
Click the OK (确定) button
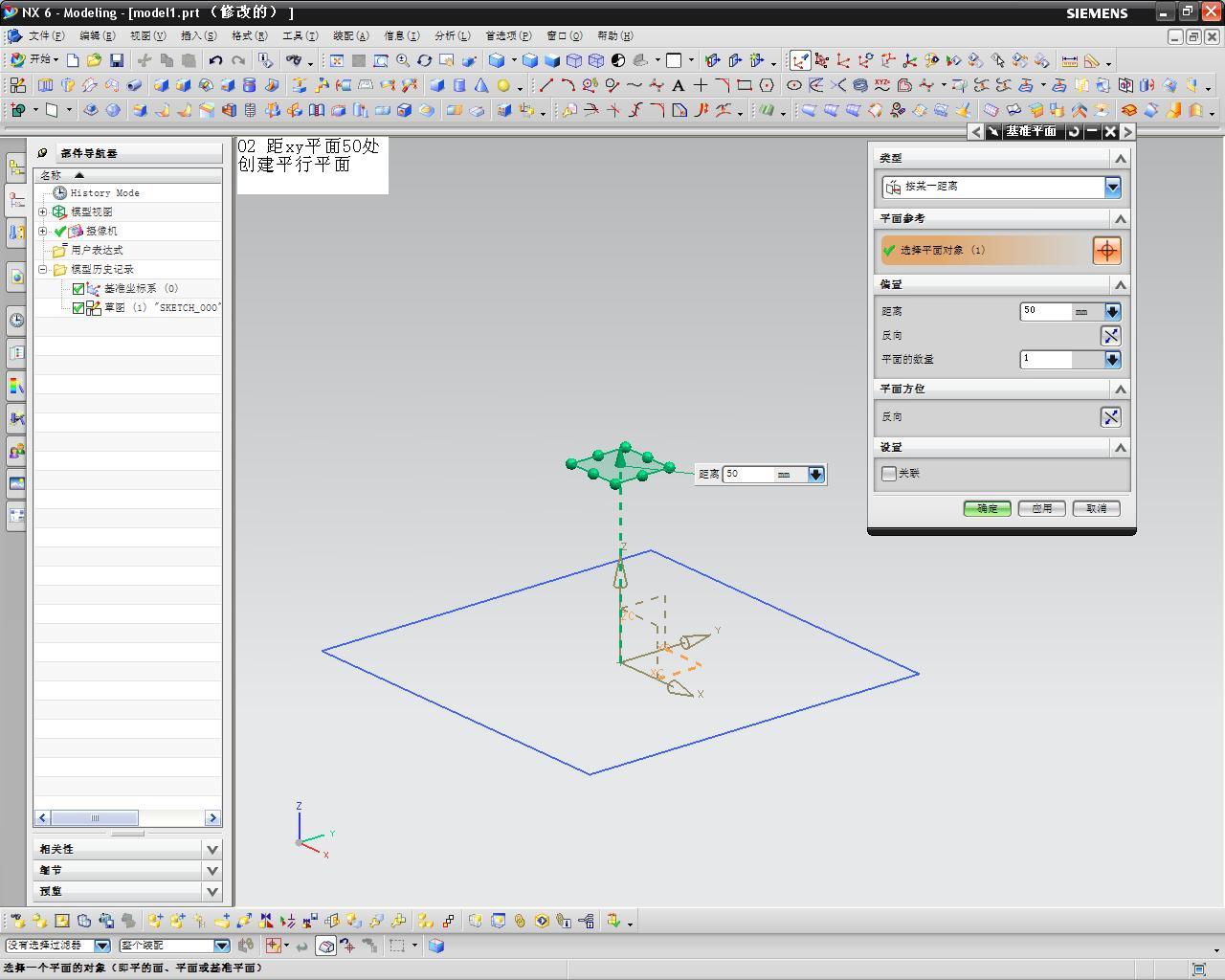click(x=987, y=508)
